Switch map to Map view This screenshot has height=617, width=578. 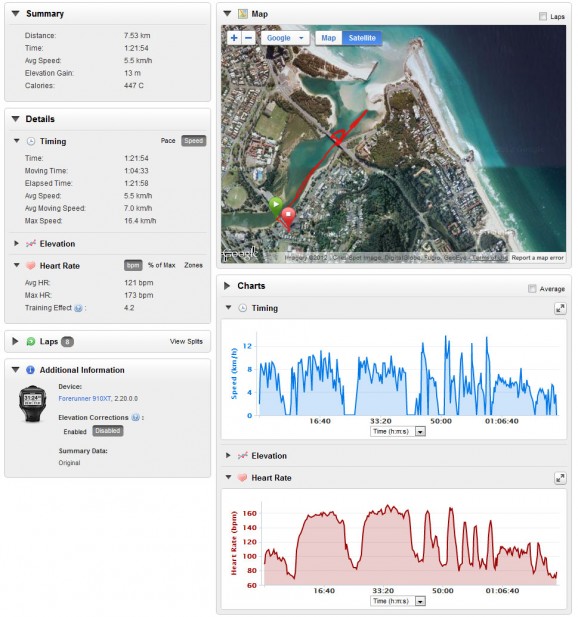click(x=329, y=38)
